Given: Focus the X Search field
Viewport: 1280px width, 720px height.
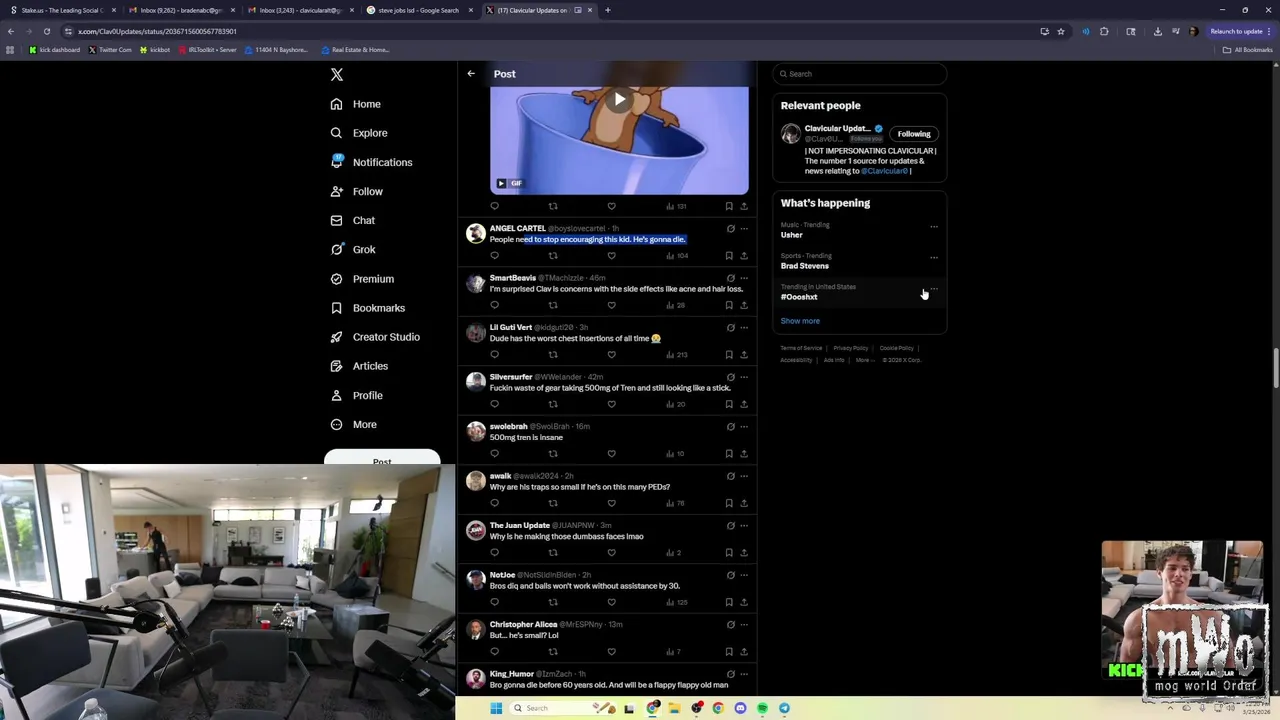Looking at the screenshot, I should [859, 74].
